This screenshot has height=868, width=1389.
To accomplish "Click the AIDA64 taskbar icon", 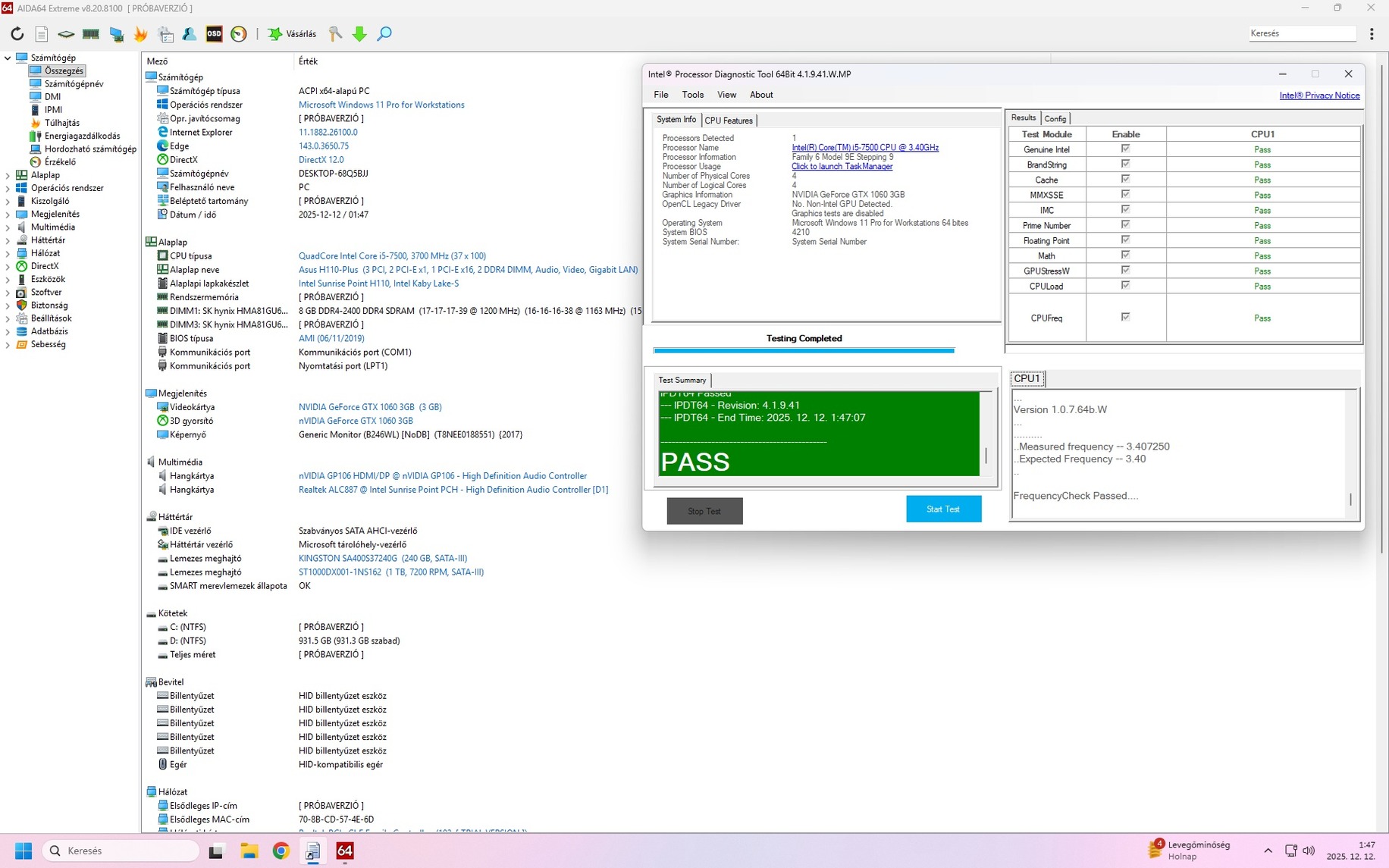I will (345, 851).
